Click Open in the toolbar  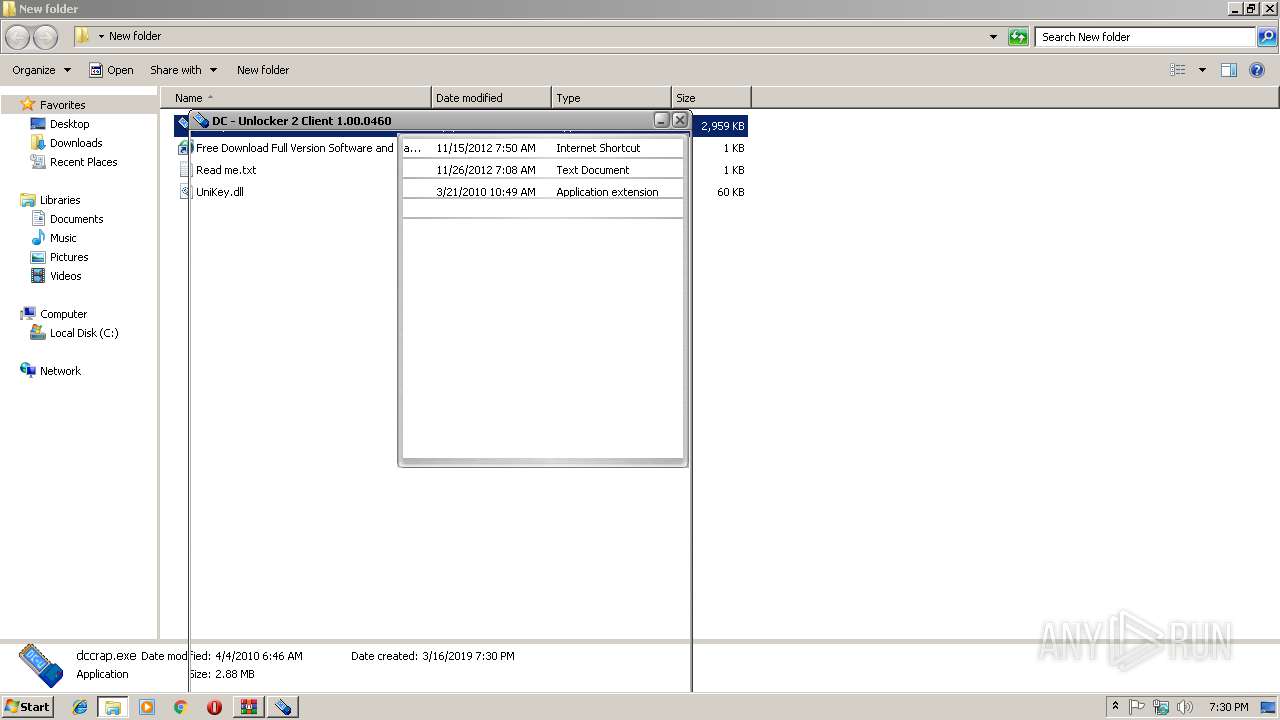111,70
